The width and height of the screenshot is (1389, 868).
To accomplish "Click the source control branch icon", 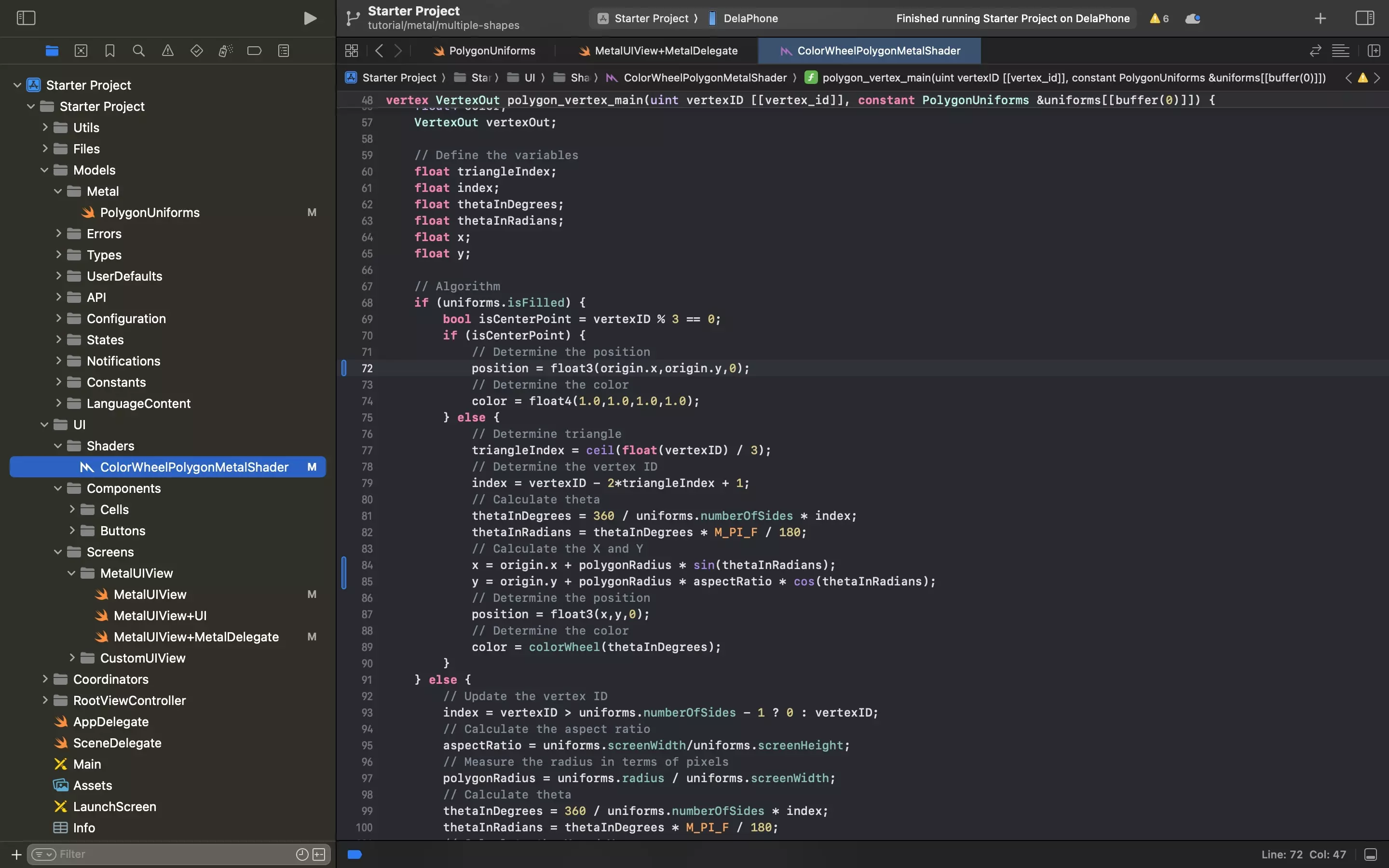I will coord(353,18).
